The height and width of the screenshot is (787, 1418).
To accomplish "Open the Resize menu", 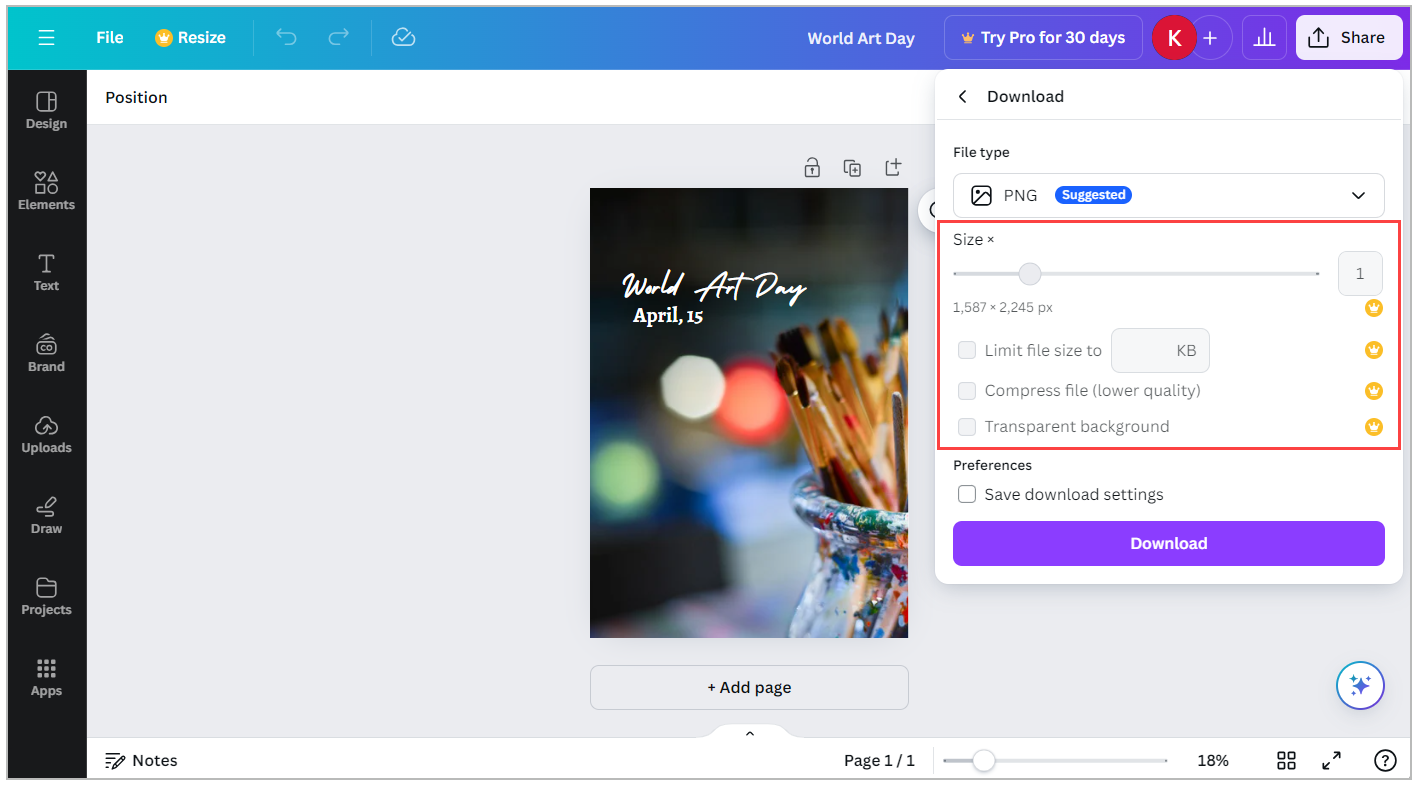I will 190,37.
